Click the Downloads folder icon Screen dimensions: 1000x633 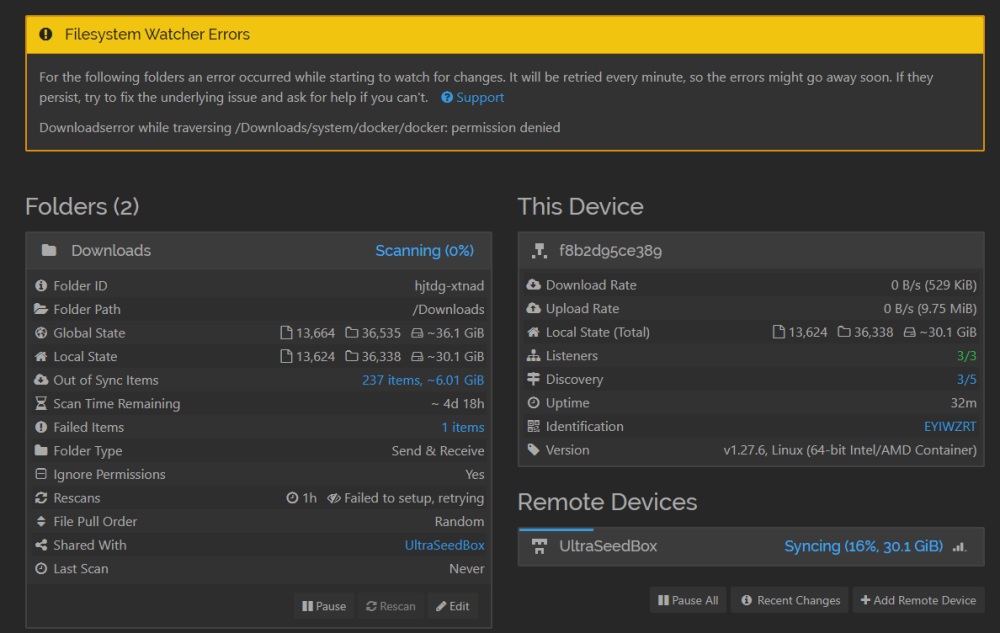[x=48, y=250]
